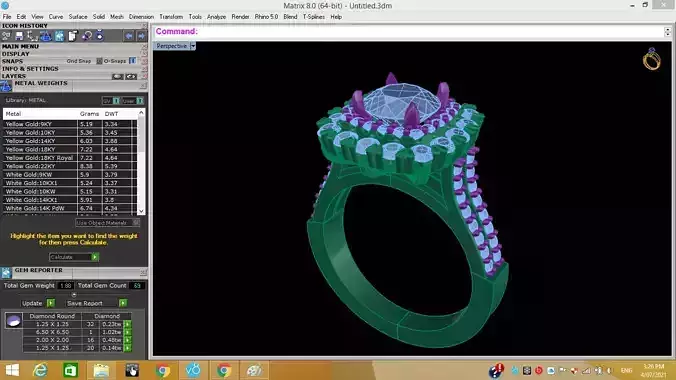Open the Surface menu
676x380 pixels.
78,17
